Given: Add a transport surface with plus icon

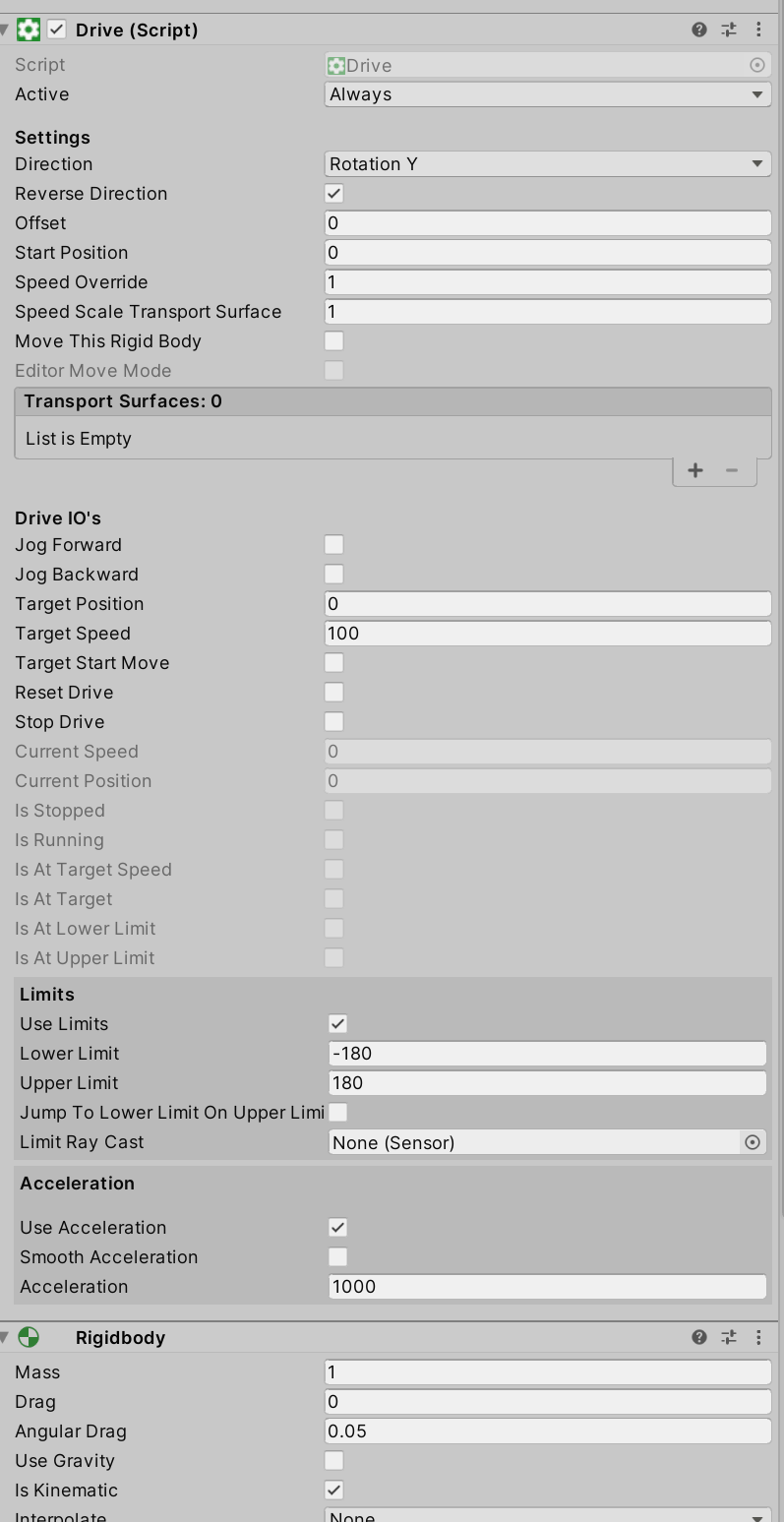Looking at the screenshot, I should tap(695, 470).
